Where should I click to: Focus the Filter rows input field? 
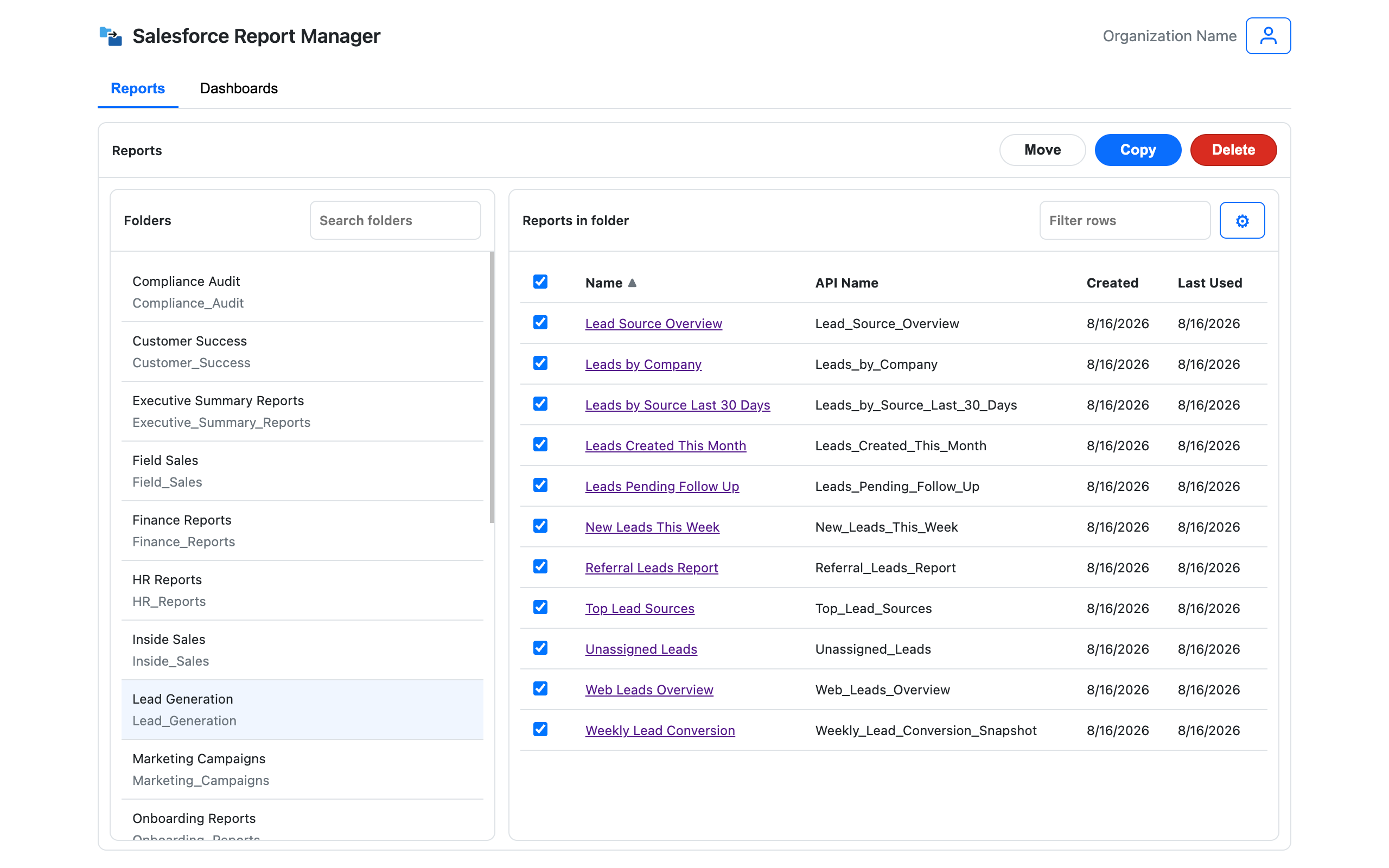(1124, 220)
